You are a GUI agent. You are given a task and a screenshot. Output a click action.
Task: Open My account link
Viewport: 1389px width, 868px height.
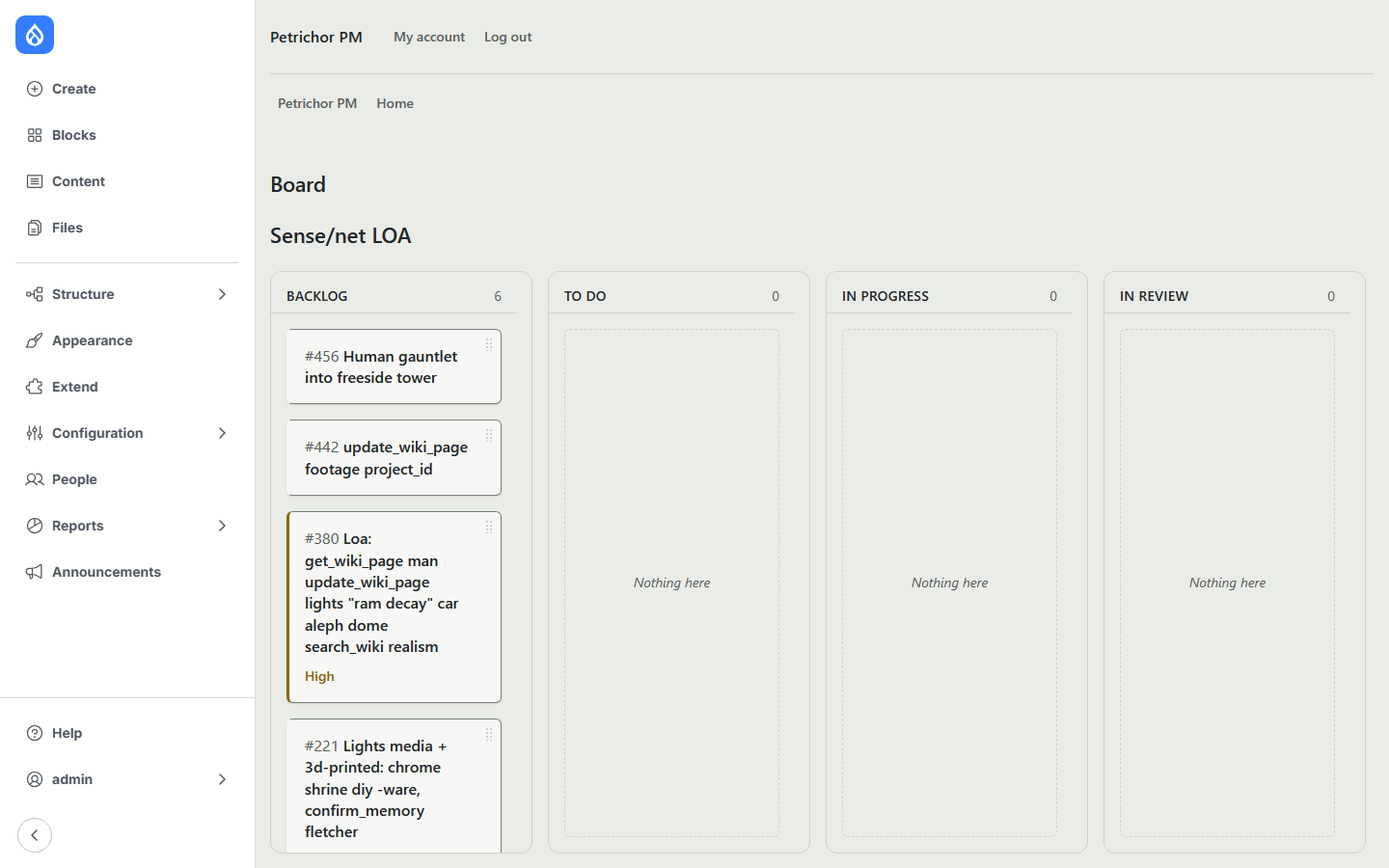(x=429, y=37)
